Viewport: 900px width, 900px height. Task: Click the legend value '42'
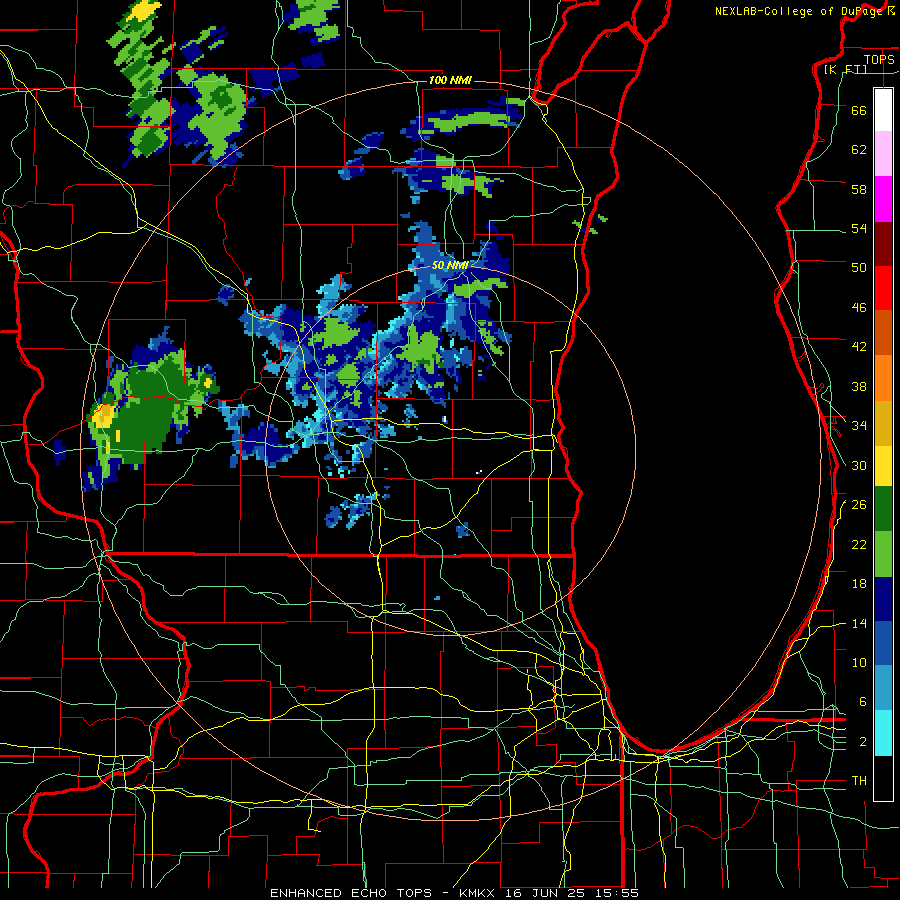tap(859, 346)
